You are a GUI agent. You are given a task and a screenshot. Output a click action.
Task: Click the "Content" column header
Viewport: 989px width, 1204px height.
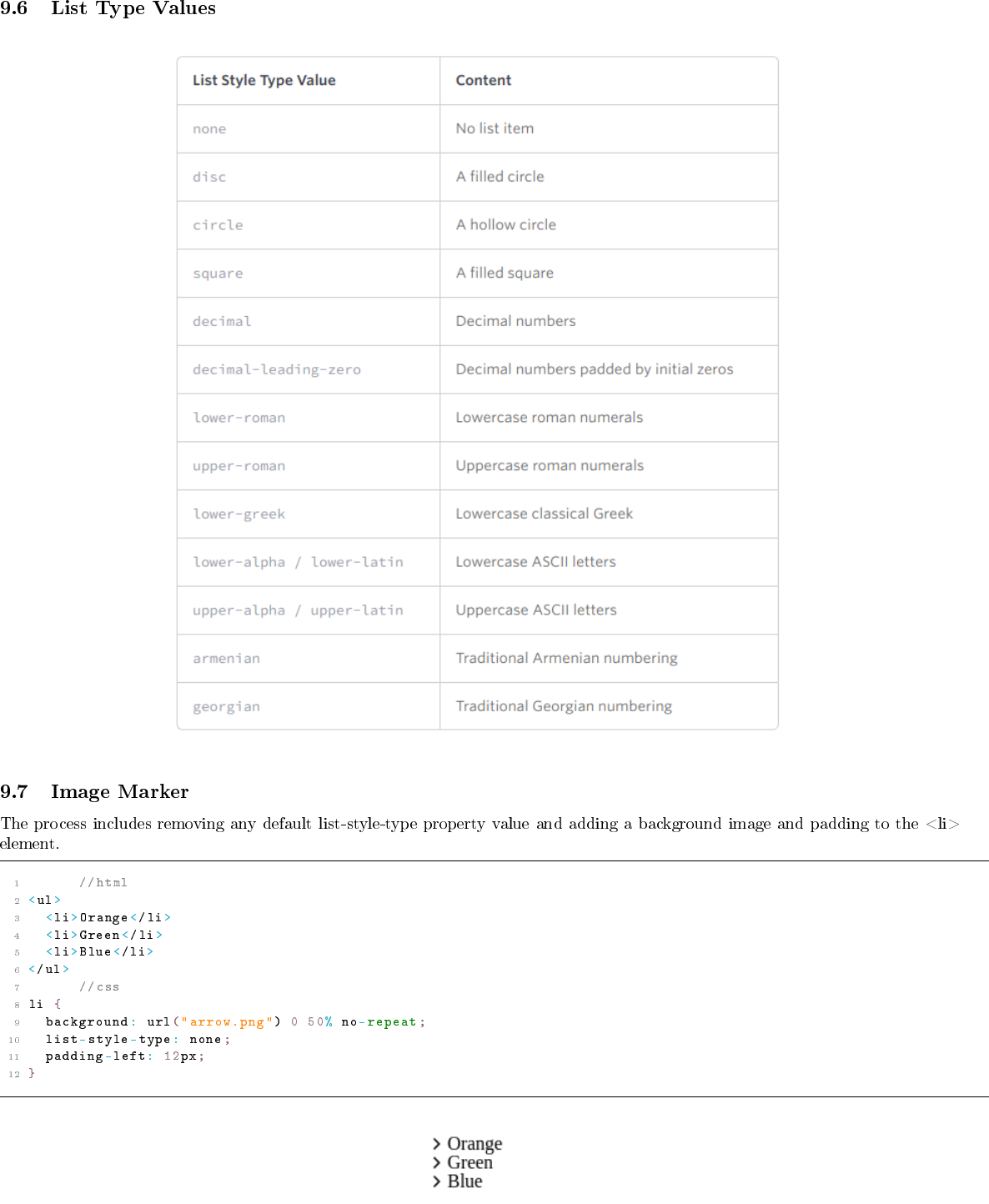(x=483, y=81)
